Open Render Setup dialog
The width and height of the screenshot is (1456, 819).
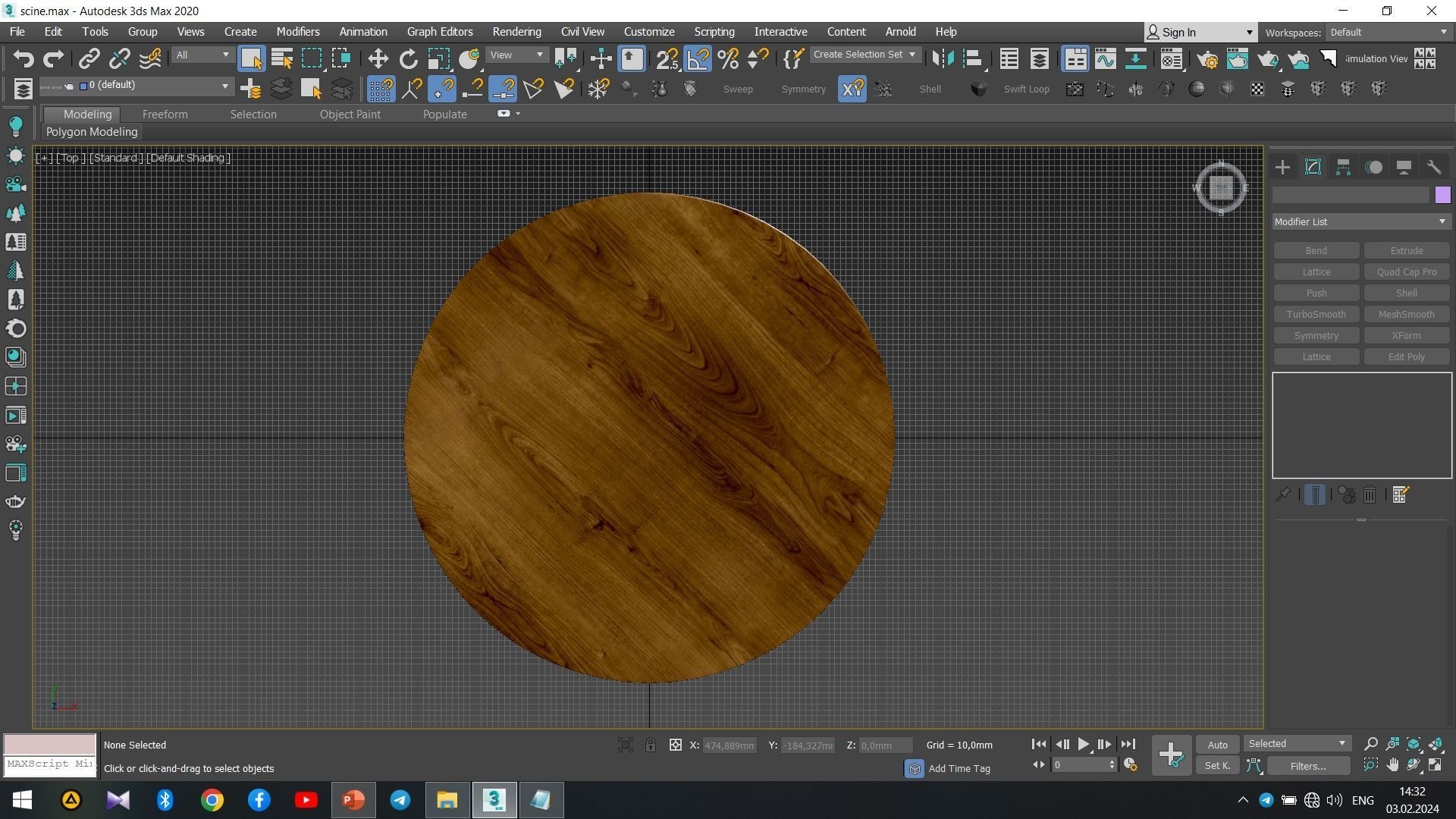point(1207,58)
